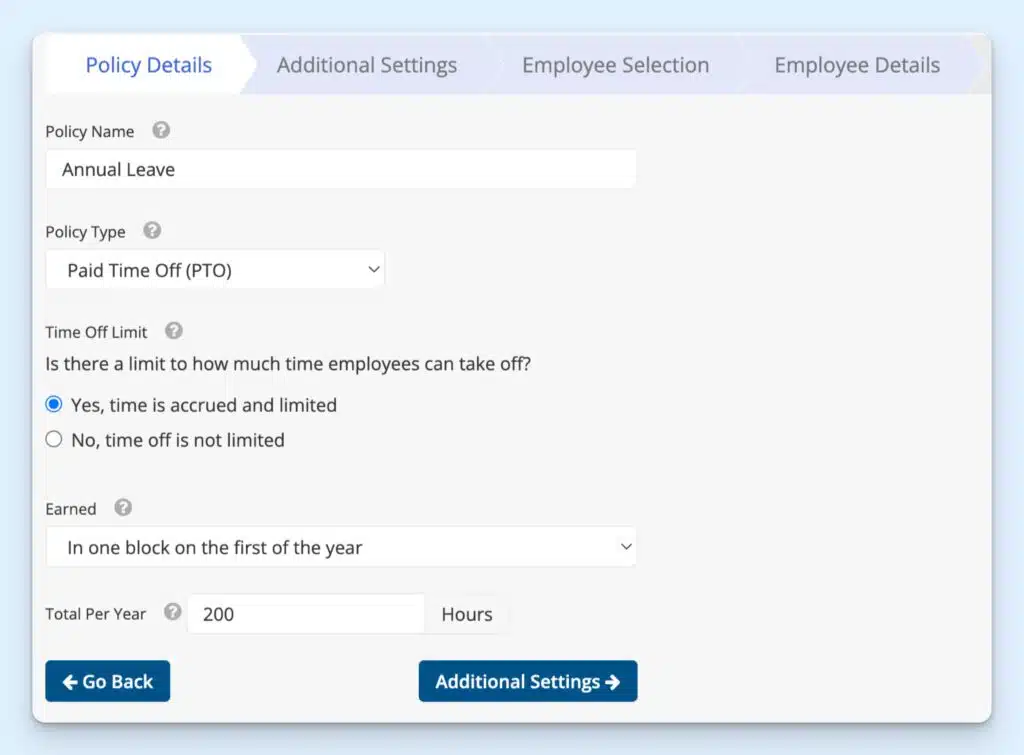The image size is (1024, 755).
Task: Open the Policy Type dropdown
Action: [215, 269]
